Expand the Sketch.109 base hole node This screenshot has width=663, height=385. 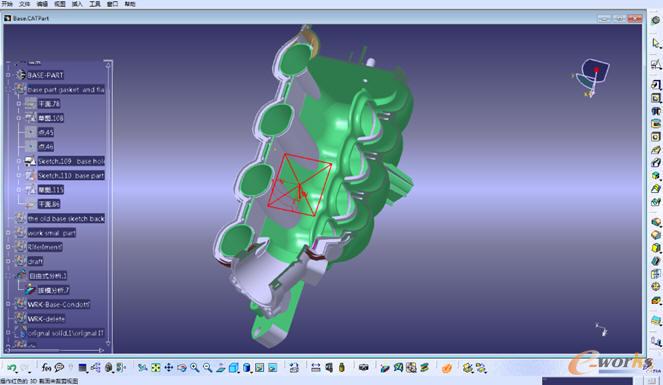[x=19, y=161]
